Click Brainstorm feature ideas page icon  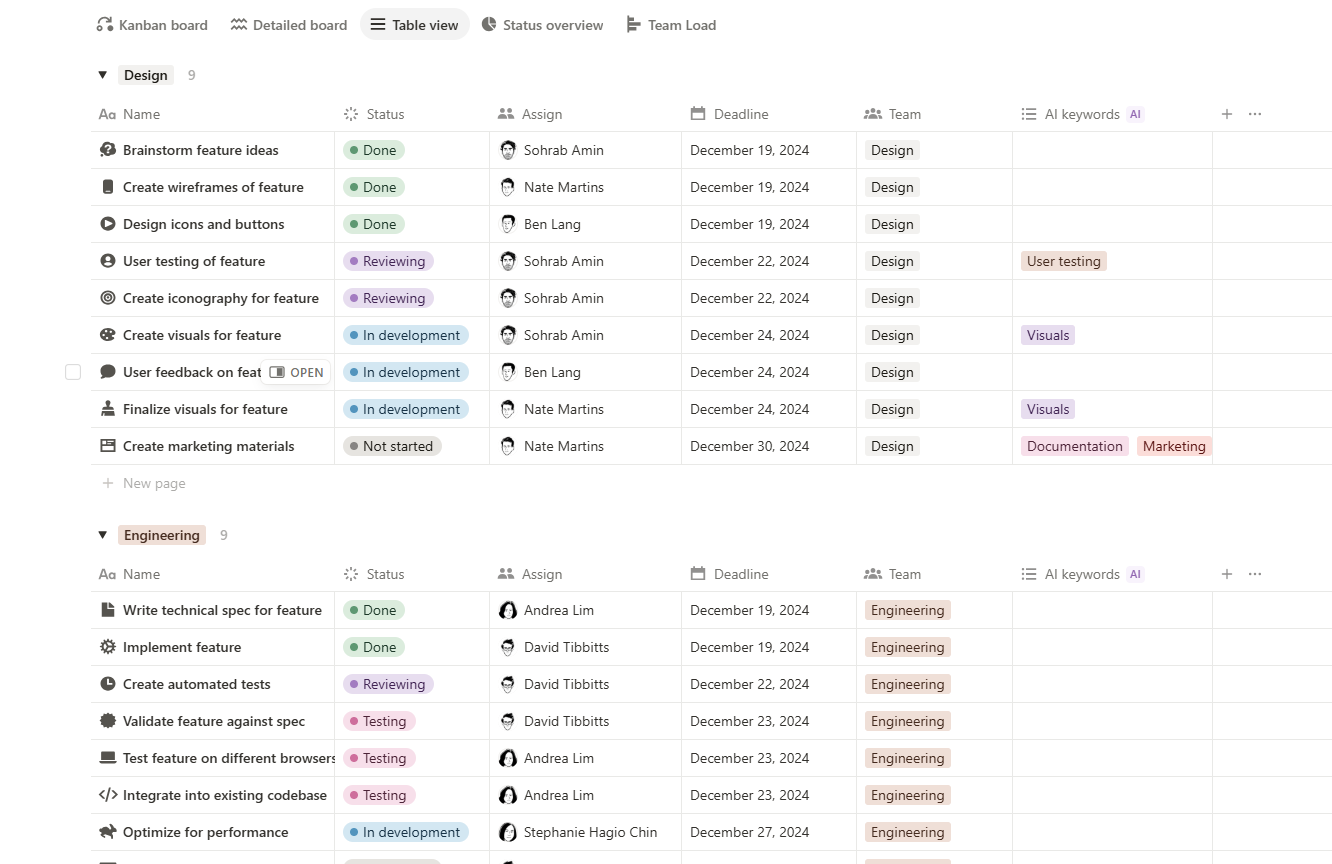[x=108, y=150]
